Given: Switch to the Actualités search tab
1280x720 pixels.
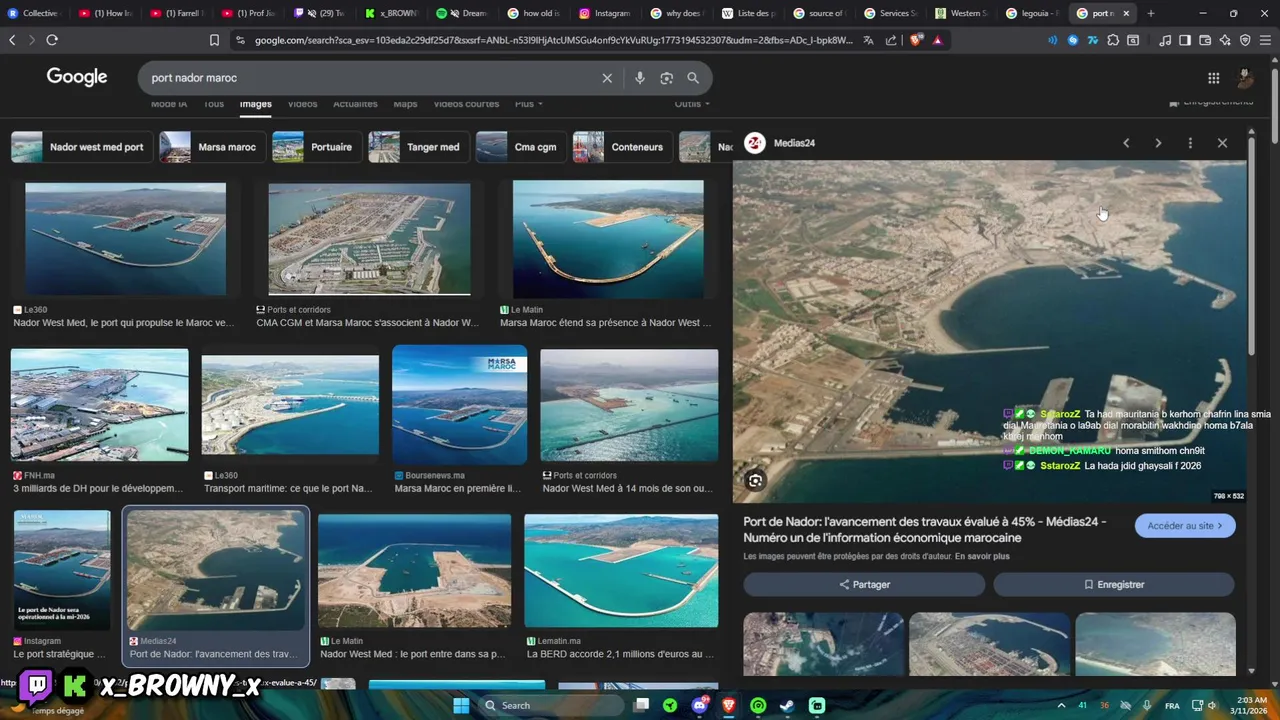Looking at the screenshot, I should pyautogui.click(x=355, y=104).
